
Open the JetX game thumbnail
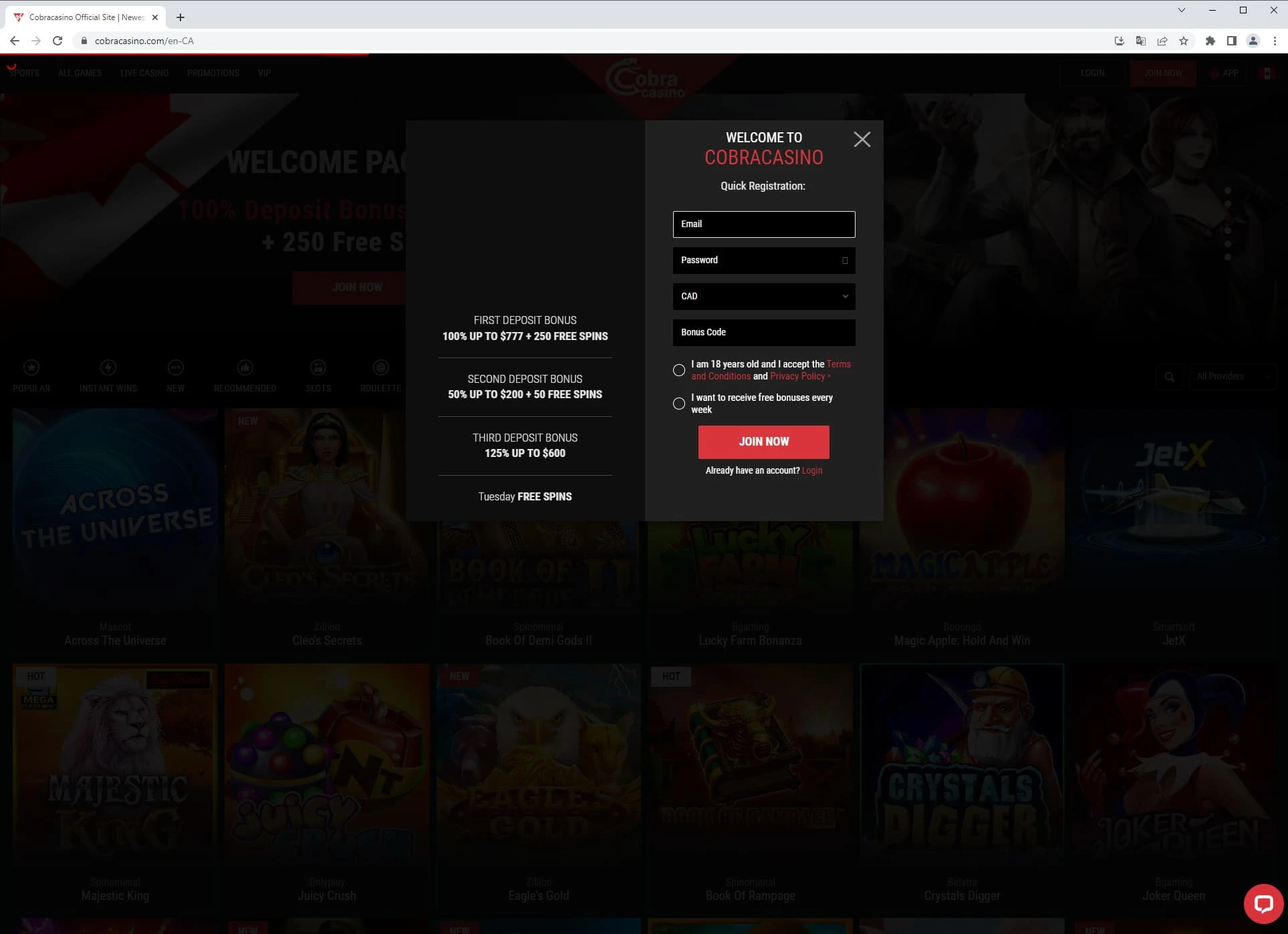tap(1173, 510)
